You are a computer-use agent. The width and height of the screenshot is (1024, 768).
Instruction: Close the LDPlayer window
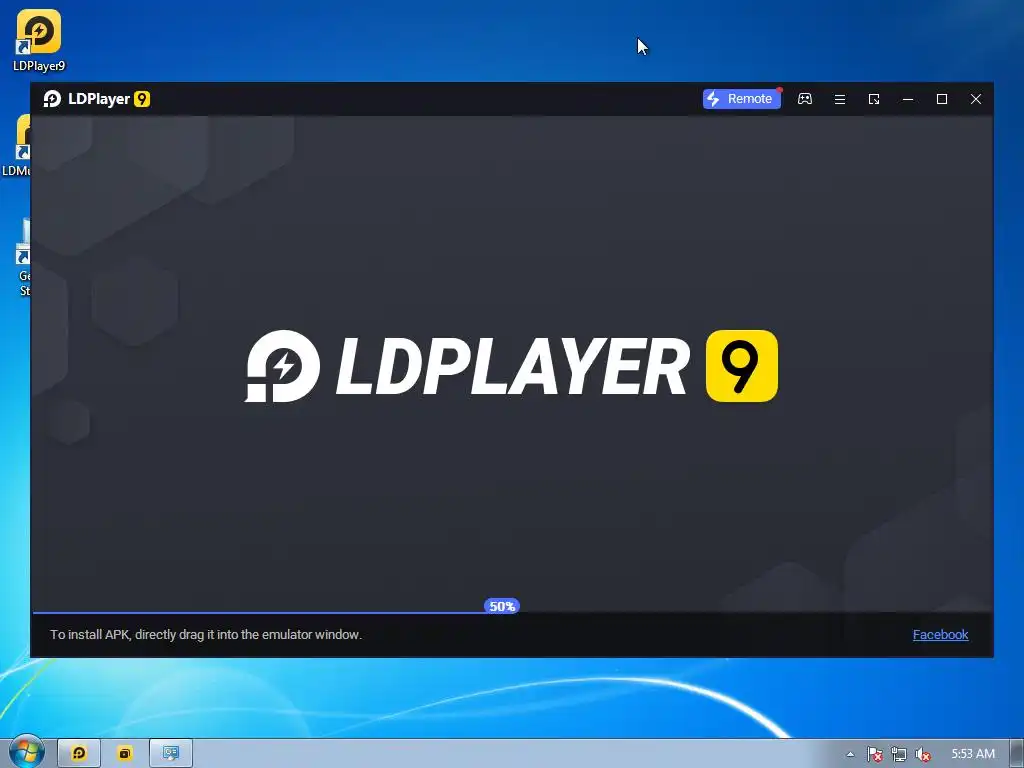click(x=976, y=99)
